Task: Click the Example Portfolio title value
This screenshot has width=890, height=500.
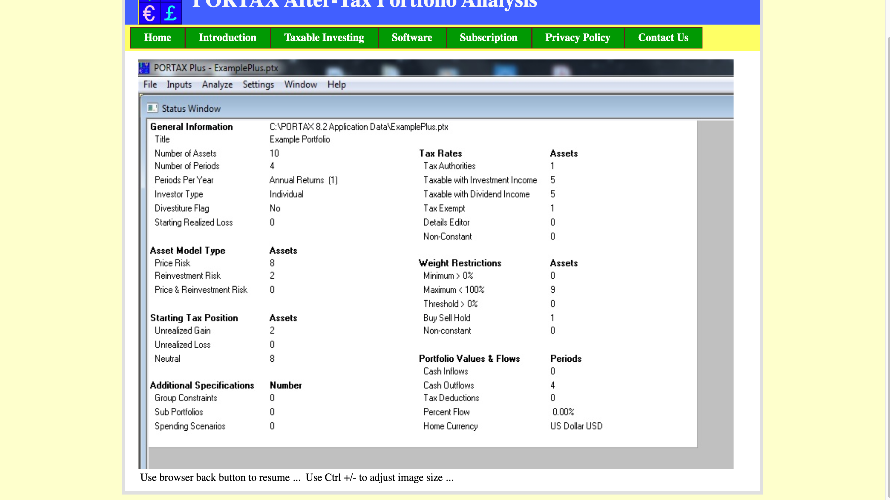Action: pos(300,139)
